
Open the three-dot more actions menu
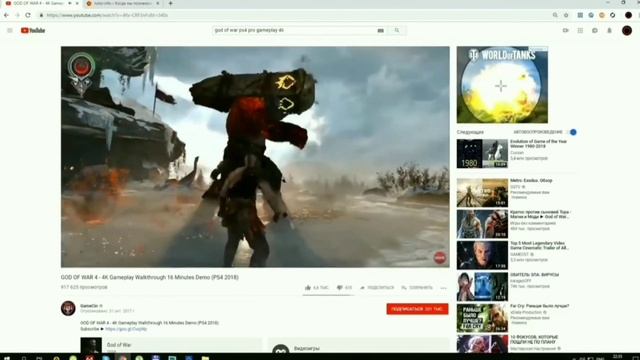point(443,288)
